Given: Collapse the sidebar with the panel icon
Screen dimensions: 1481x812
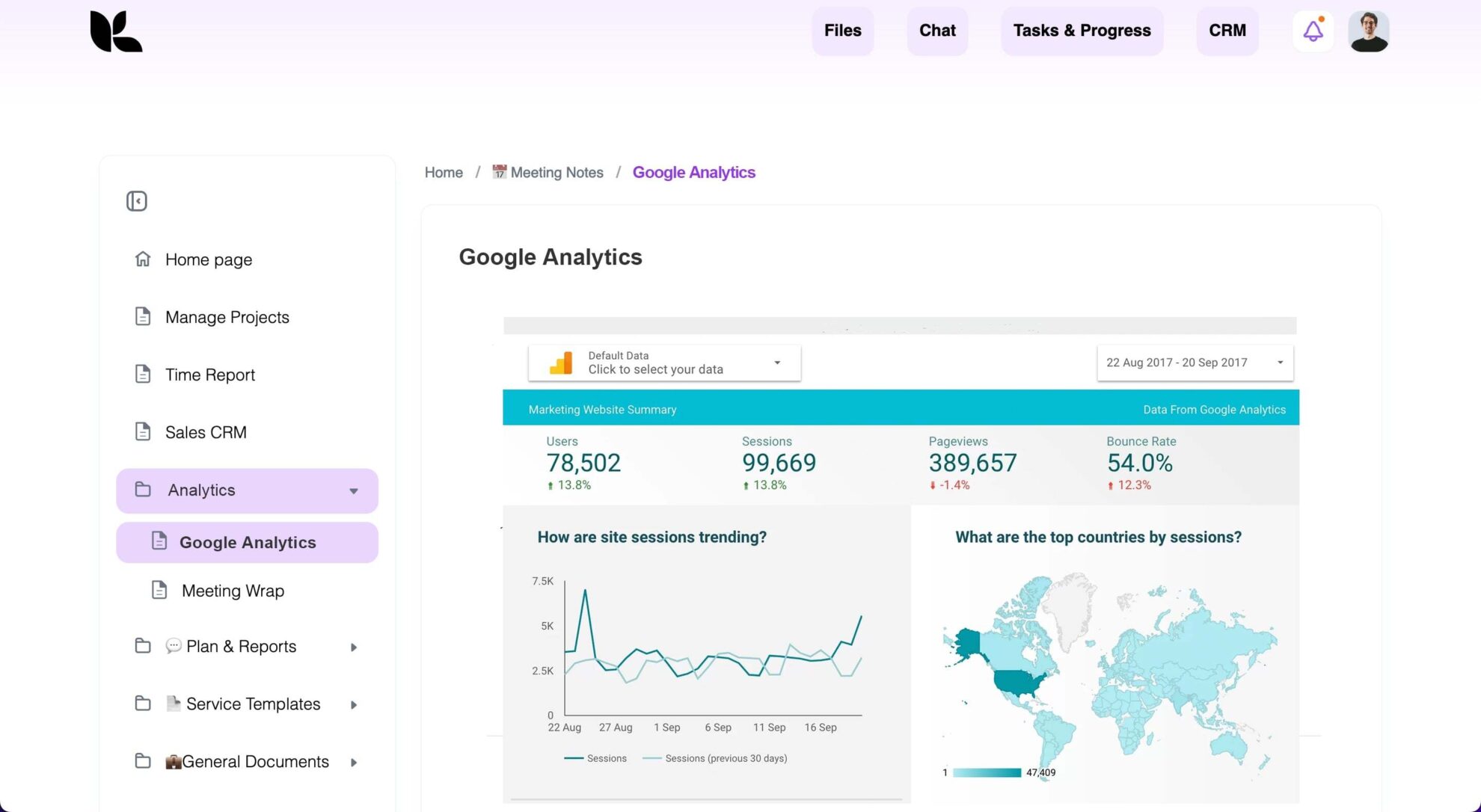Looking at the screenshot, I should point(136,200).
